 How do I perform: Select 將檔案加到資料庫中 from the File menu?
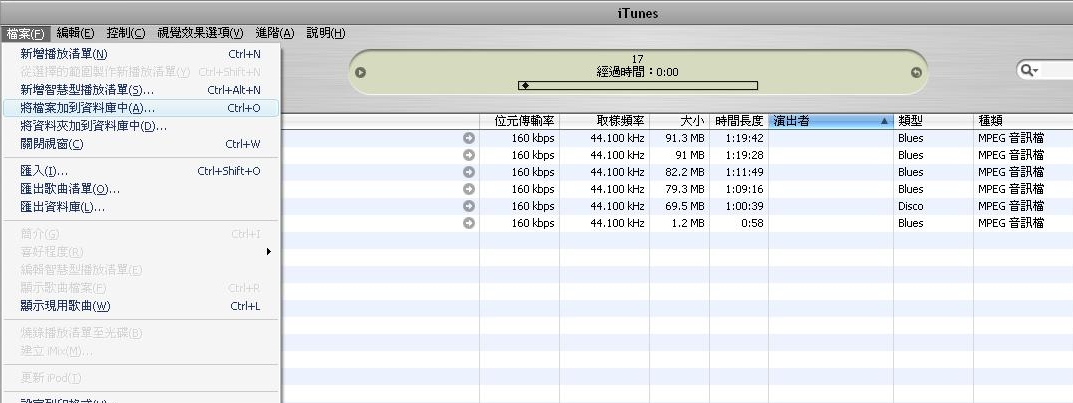click(88, 108)
